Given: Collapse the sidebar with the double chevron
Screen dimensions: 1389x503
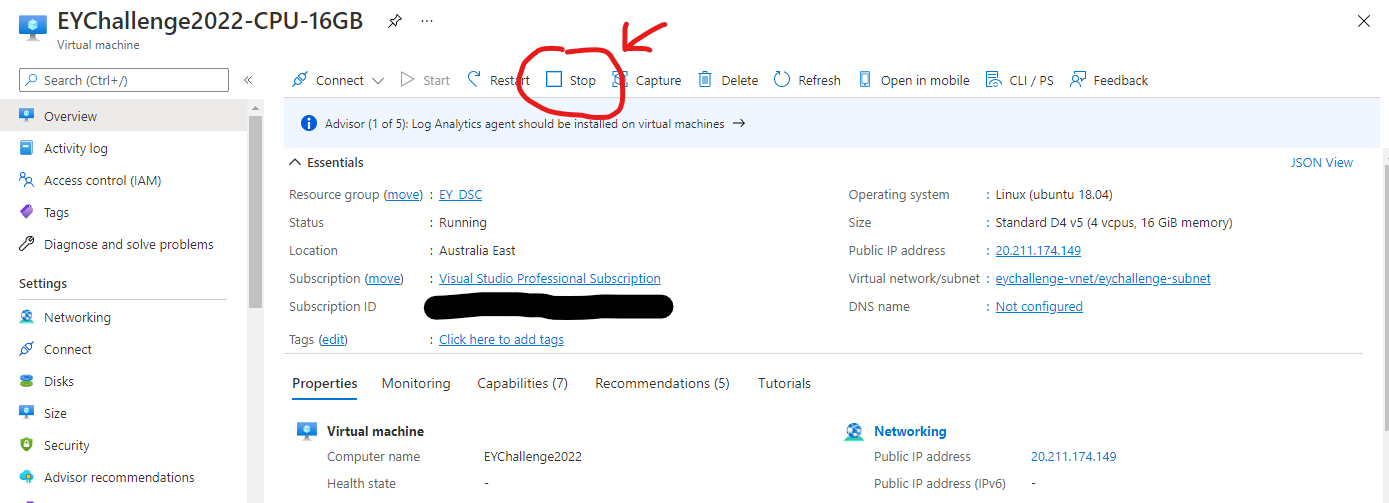Looking at the screenshot, I should point(248,80).
